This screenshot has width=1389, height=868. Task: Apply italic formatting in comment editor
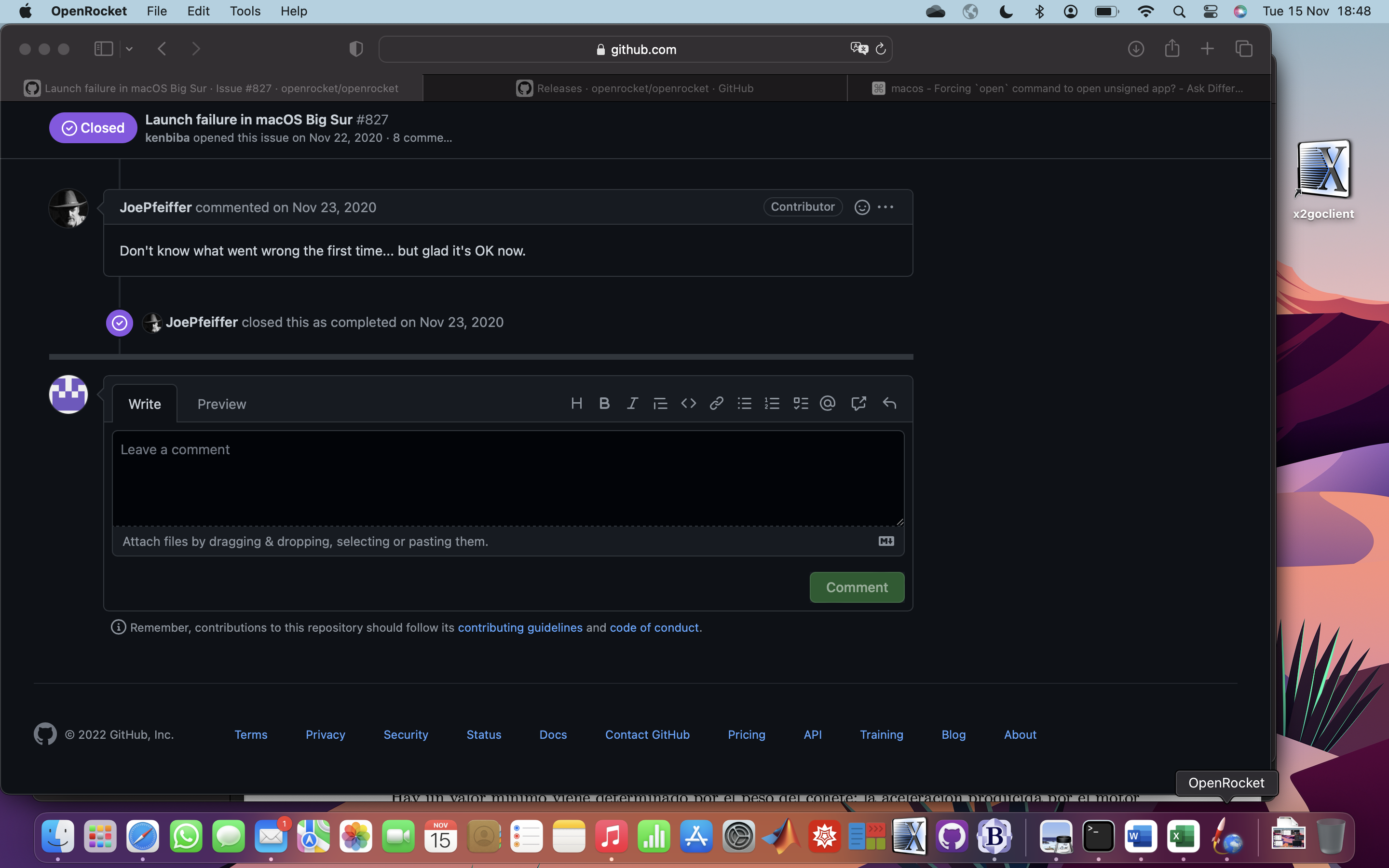tap(631, 403)
